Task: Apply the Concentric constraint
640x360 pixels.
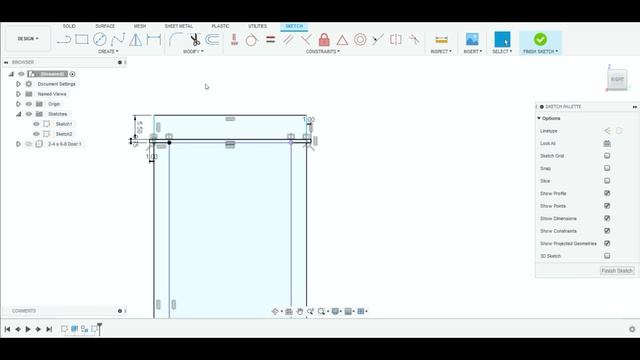Action: 360,40
